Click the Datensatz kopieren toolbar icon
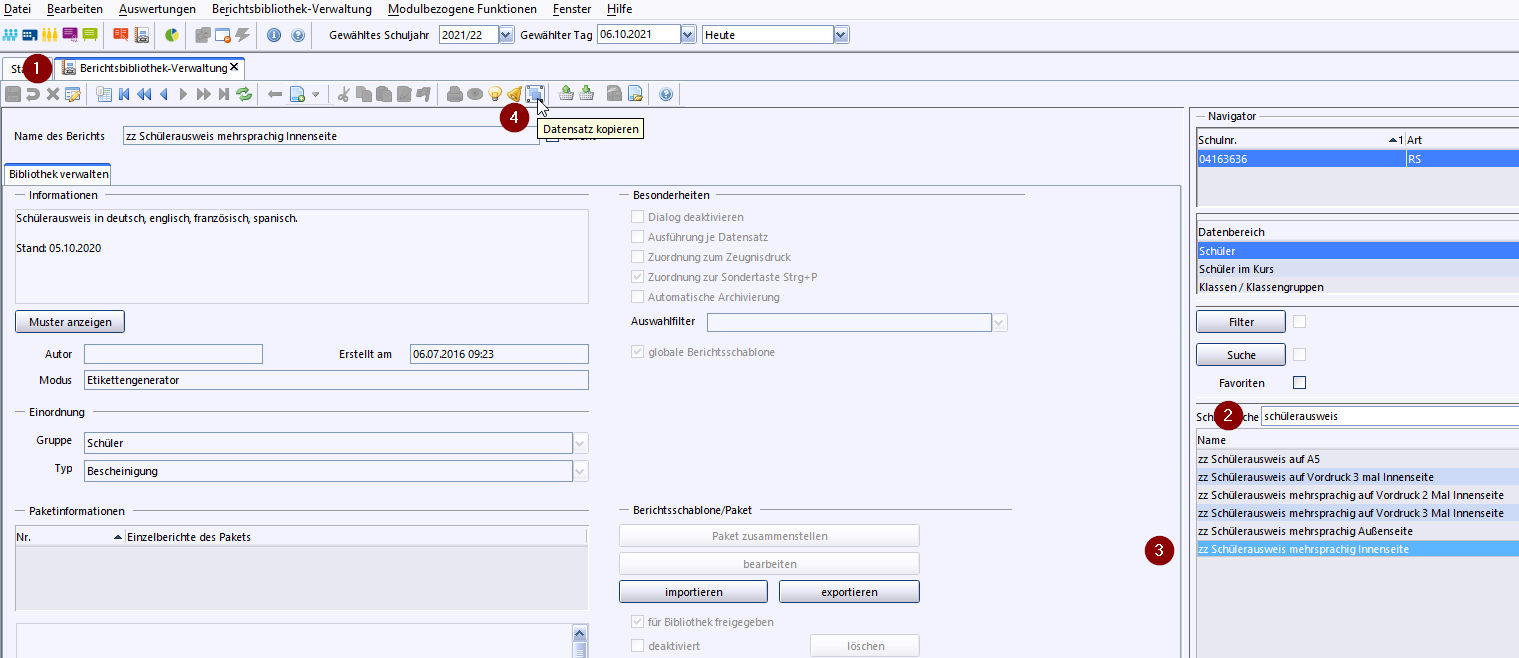The image size is (1519, 658). click(x=535, y=94)
